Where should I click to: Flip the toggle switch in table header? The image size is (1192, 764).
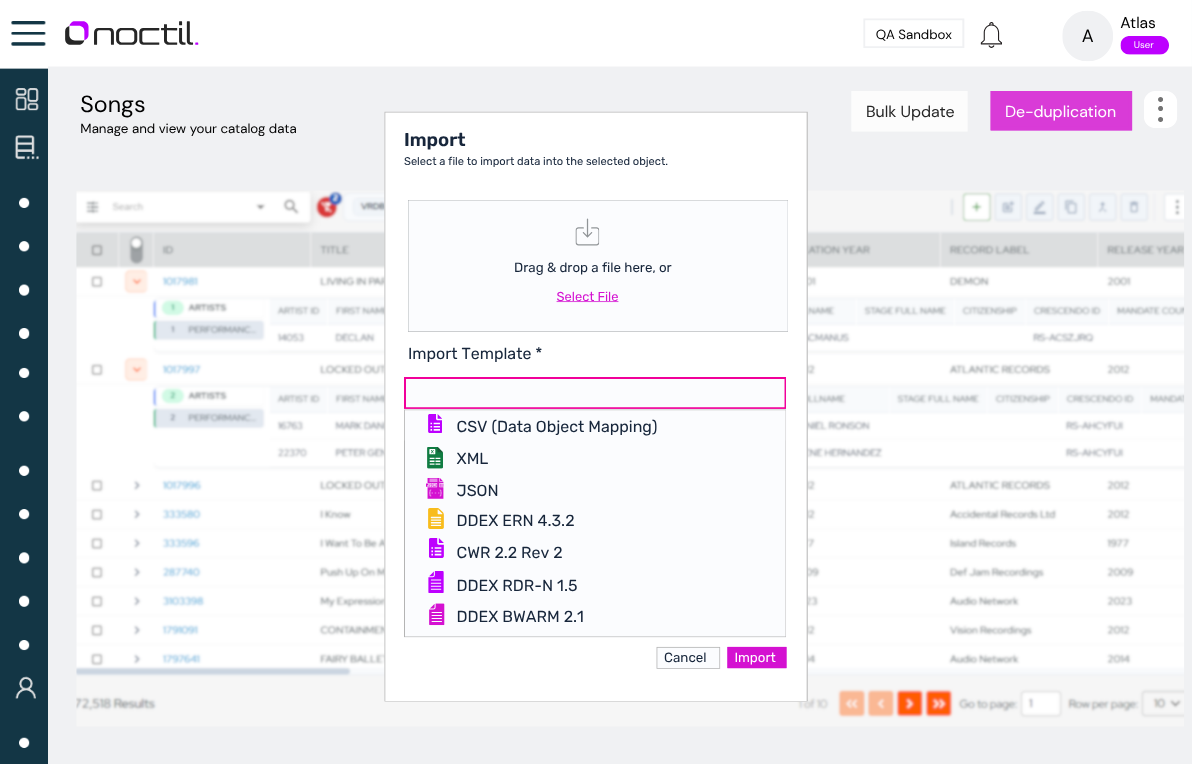(136, 249)
